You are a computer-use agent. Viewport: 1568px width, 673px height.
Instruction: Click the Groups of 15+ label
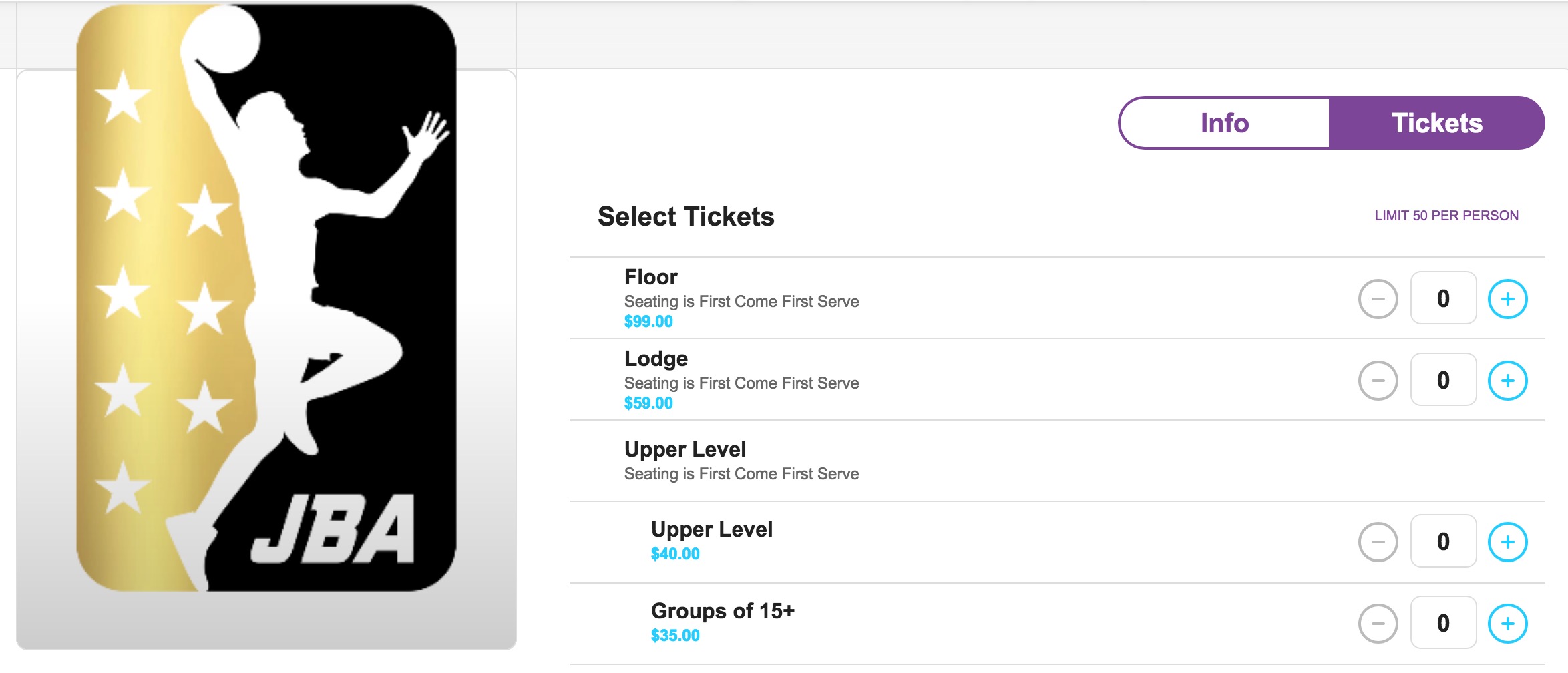click(x=723, y=611)
